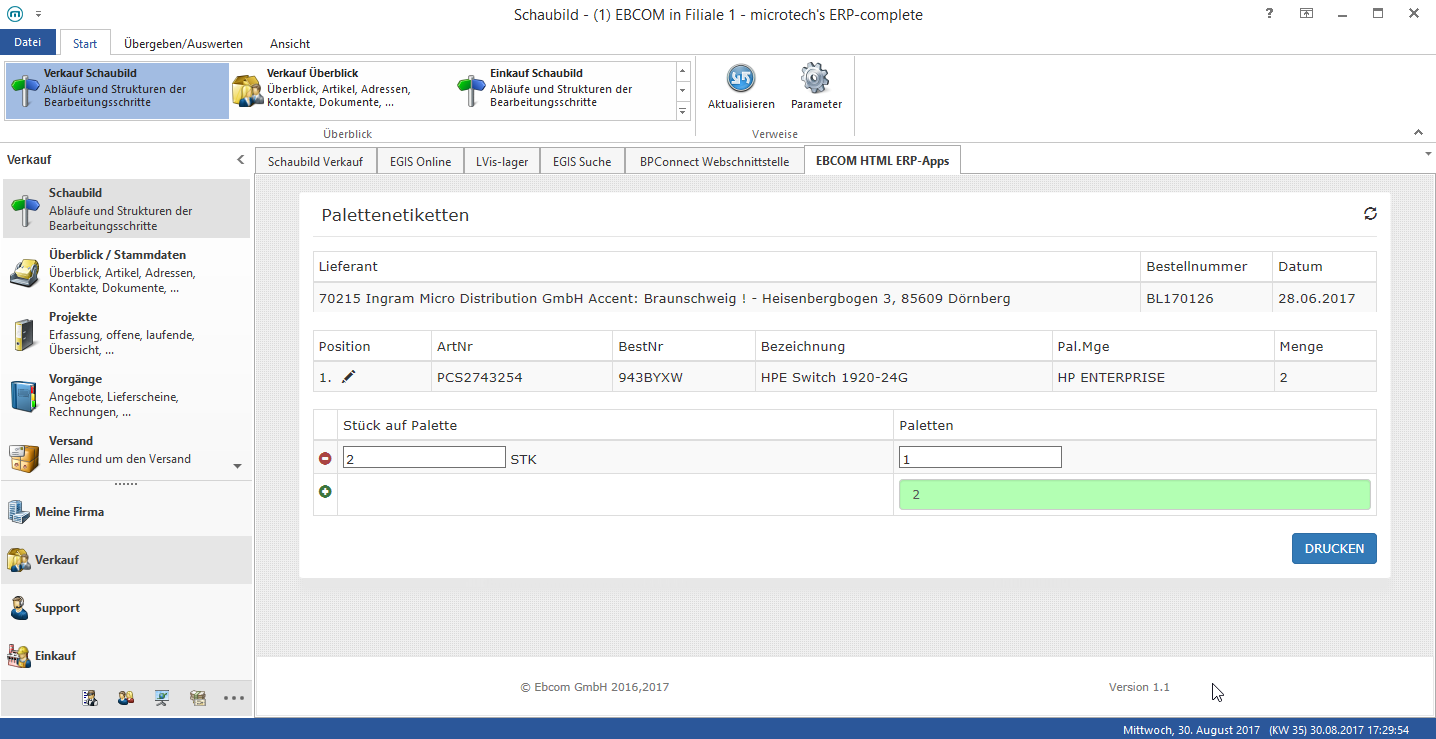Click the Paletten count input field

point(980,457)
